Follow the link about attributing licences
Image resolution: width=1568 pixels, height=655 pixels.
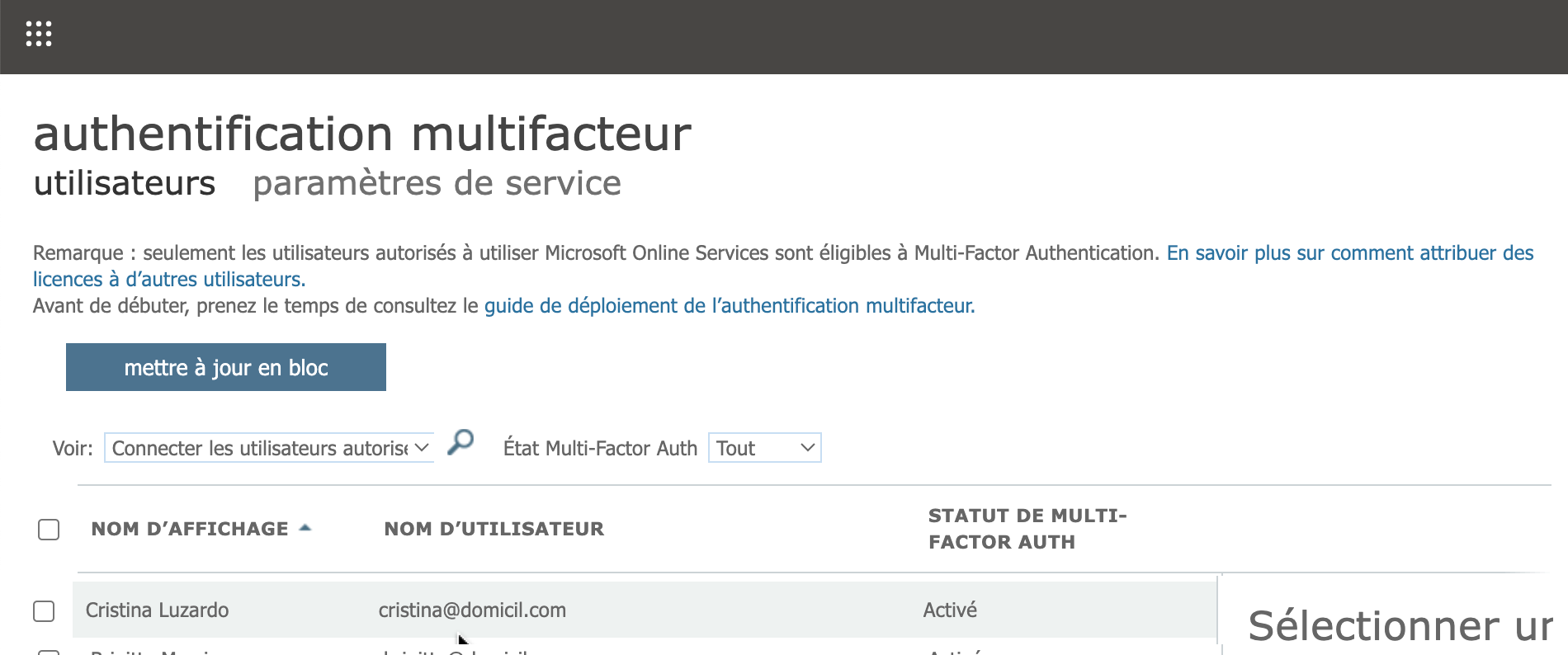(1349, 253)
